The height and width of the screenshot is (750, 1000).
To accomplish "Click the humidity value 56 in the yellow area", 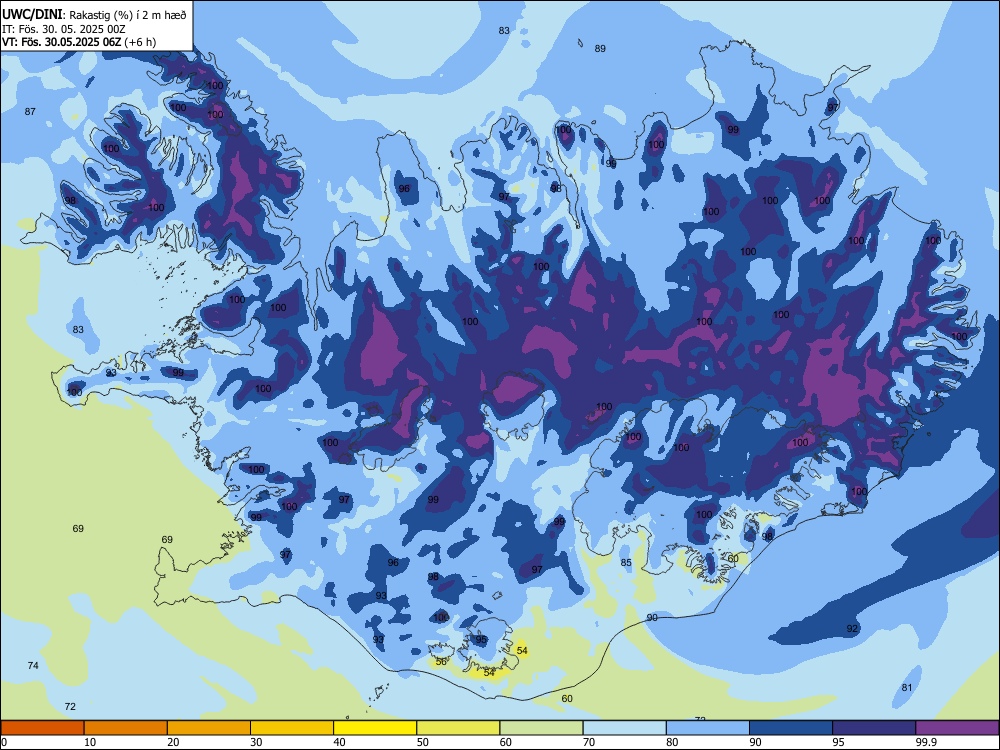I will tap(441, 662).
